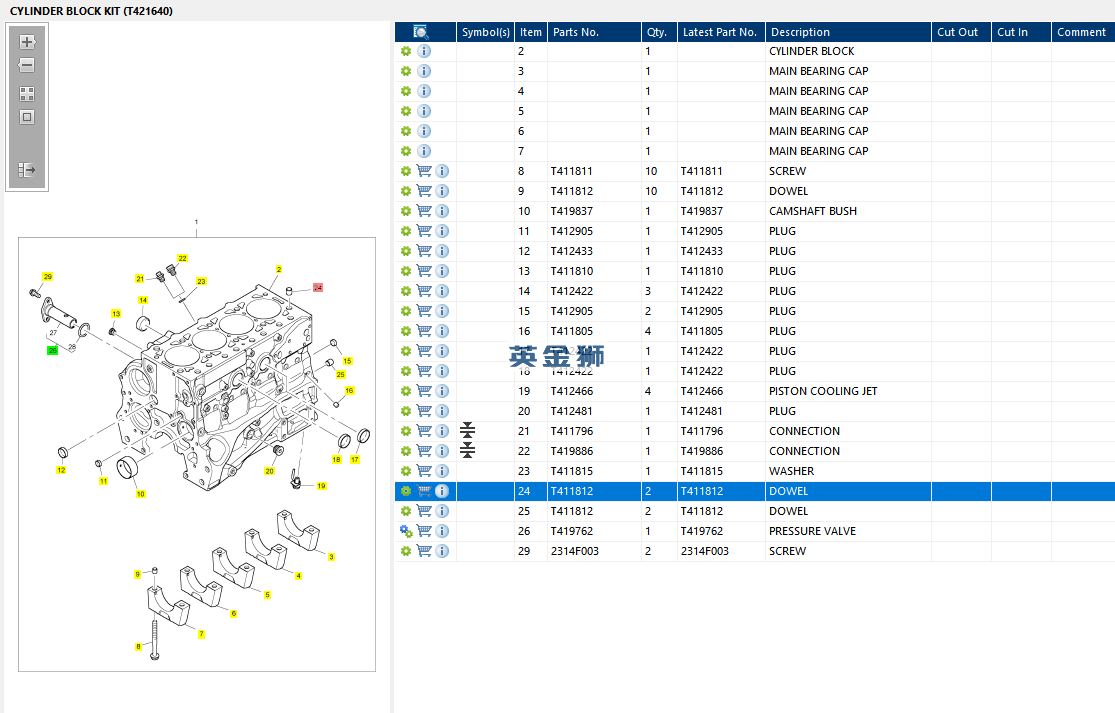Zoom out of the parts diagram

27,66
